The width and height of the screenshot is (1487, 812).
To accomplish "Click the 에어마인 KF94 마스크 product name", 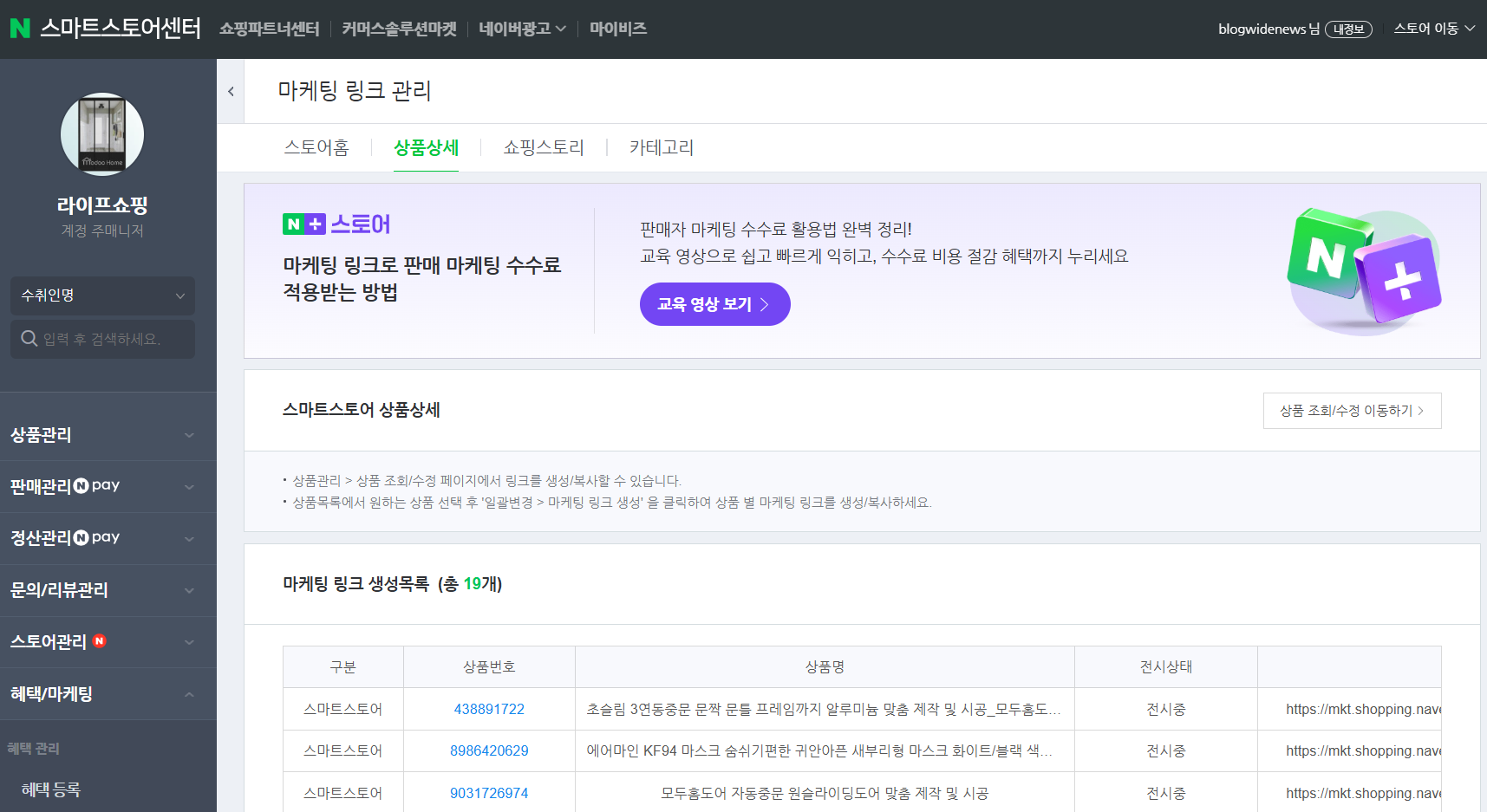I will click(x=819, y=750).
